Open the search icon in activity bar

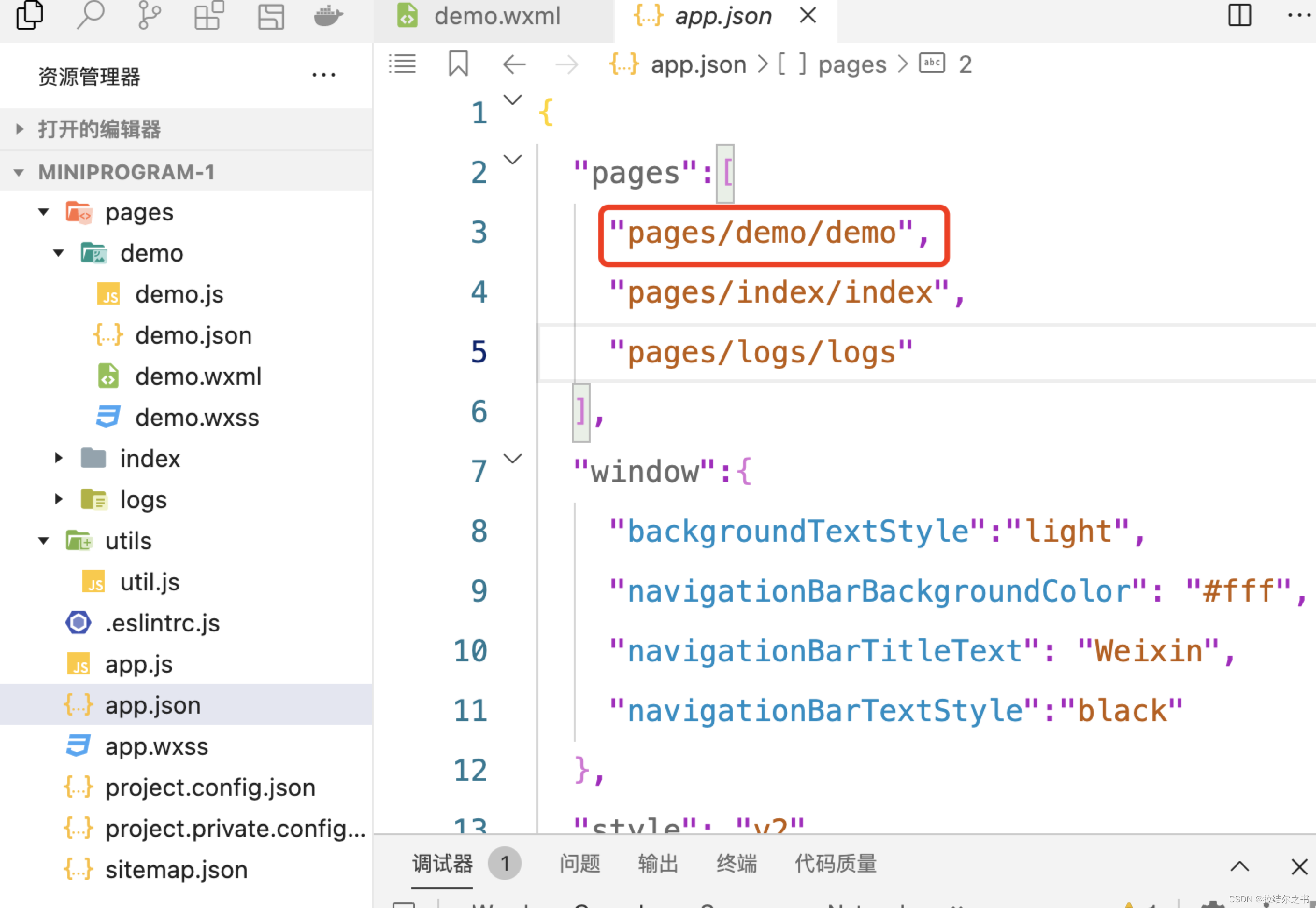click(x=91, y=15)
